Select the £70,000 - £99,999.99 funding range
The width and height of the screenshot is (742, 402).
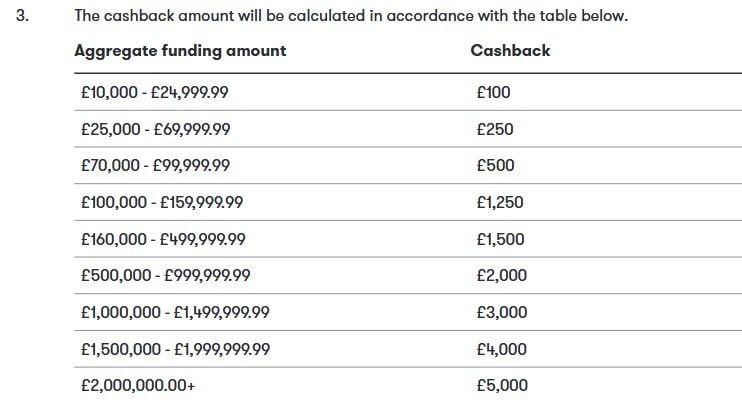[156, 166]
